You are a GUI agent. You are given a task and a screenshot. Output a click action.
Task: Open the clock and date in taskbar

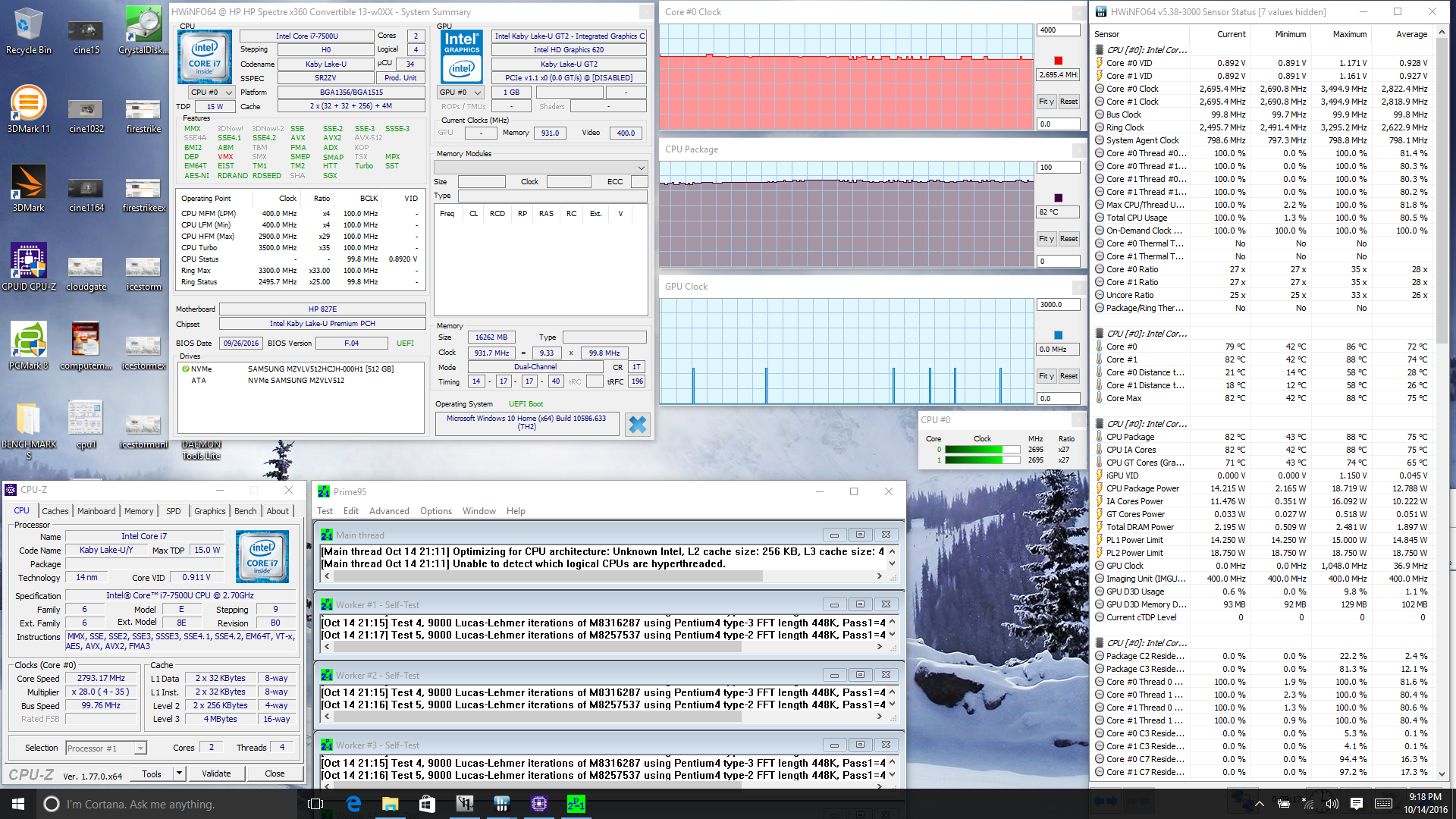point(1426,804)
